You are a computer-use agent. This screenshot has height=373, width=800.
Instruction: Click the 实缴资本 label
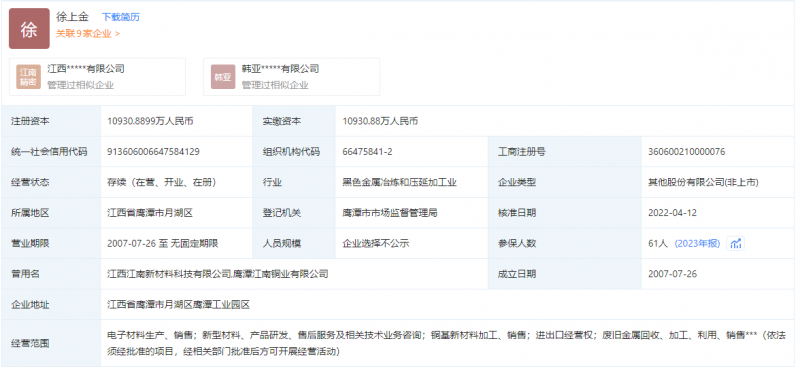click(x=282, y=121)
